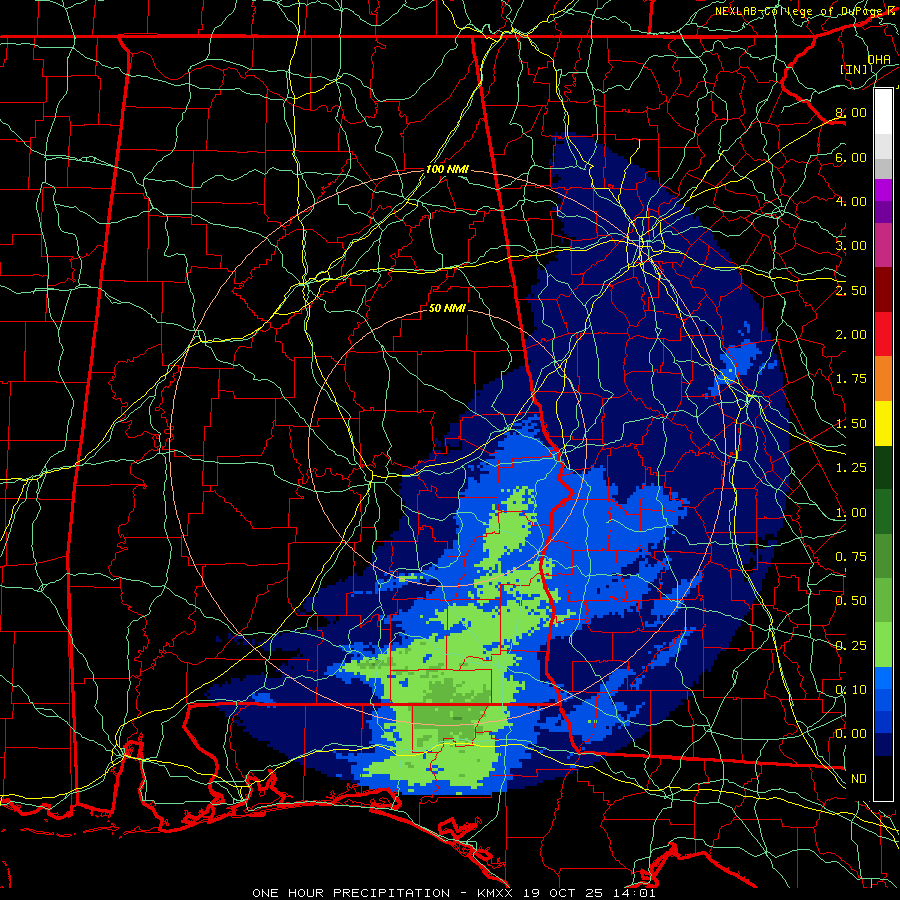Viewport: 900px width, 900px height.
Task: Click the '3.00' legend value
Action: click(851, 246)
